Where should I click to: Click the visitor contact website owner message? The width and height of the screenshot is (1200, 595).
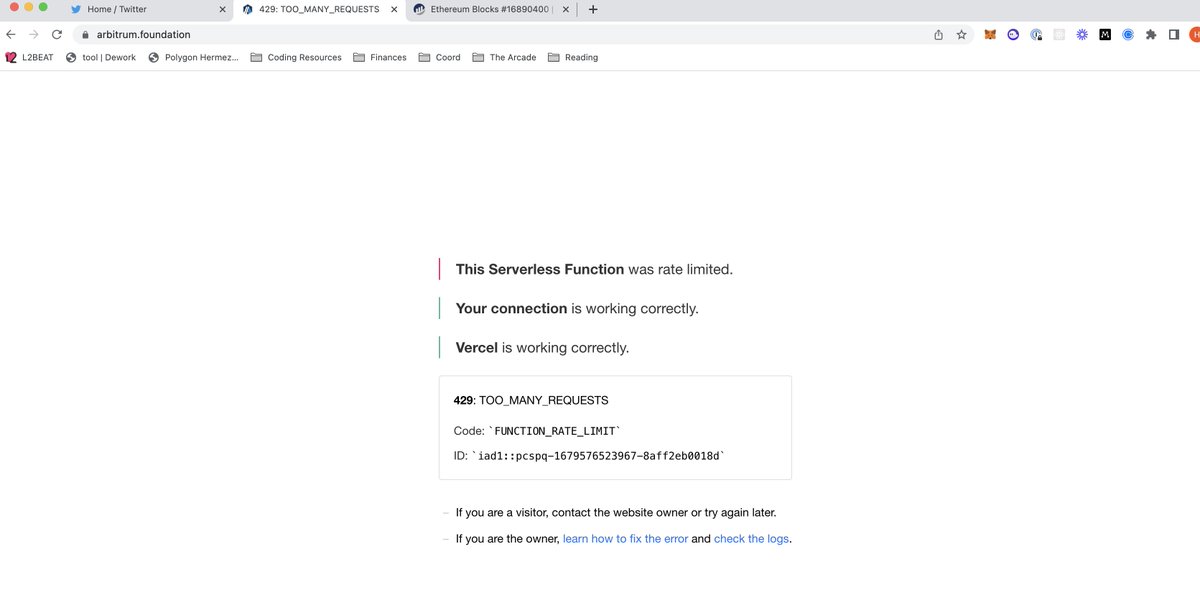[x=615, y=512]
